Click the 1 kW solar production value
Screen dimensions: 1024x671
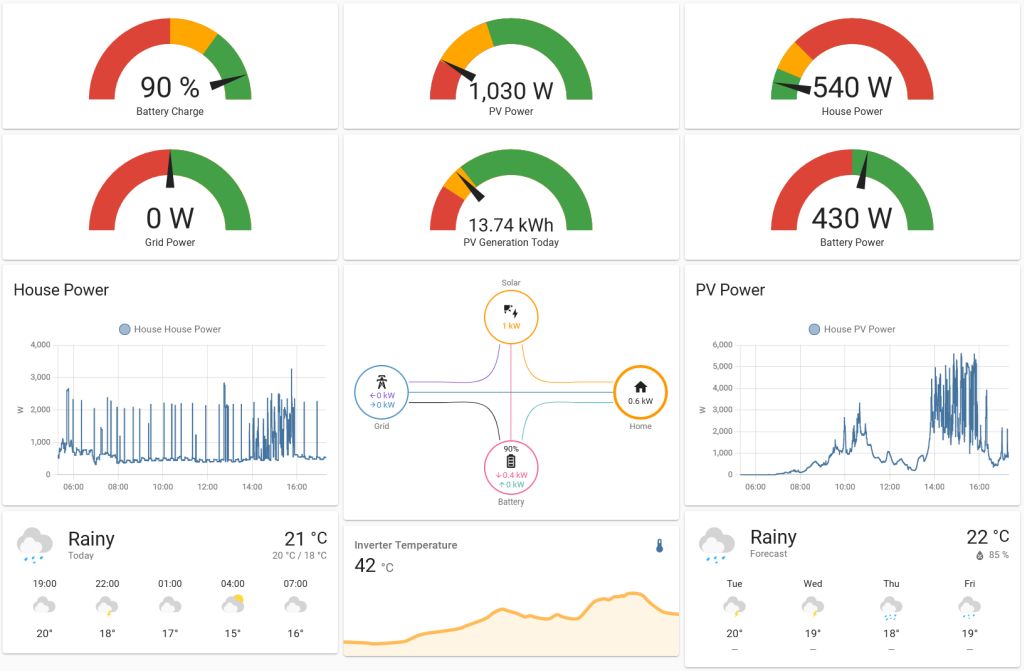click(511, 326)
